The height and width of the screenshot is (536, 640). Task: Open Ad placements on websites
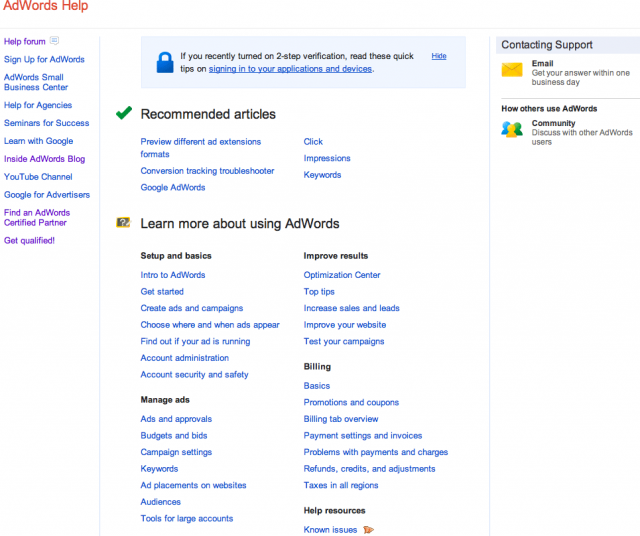193,485
